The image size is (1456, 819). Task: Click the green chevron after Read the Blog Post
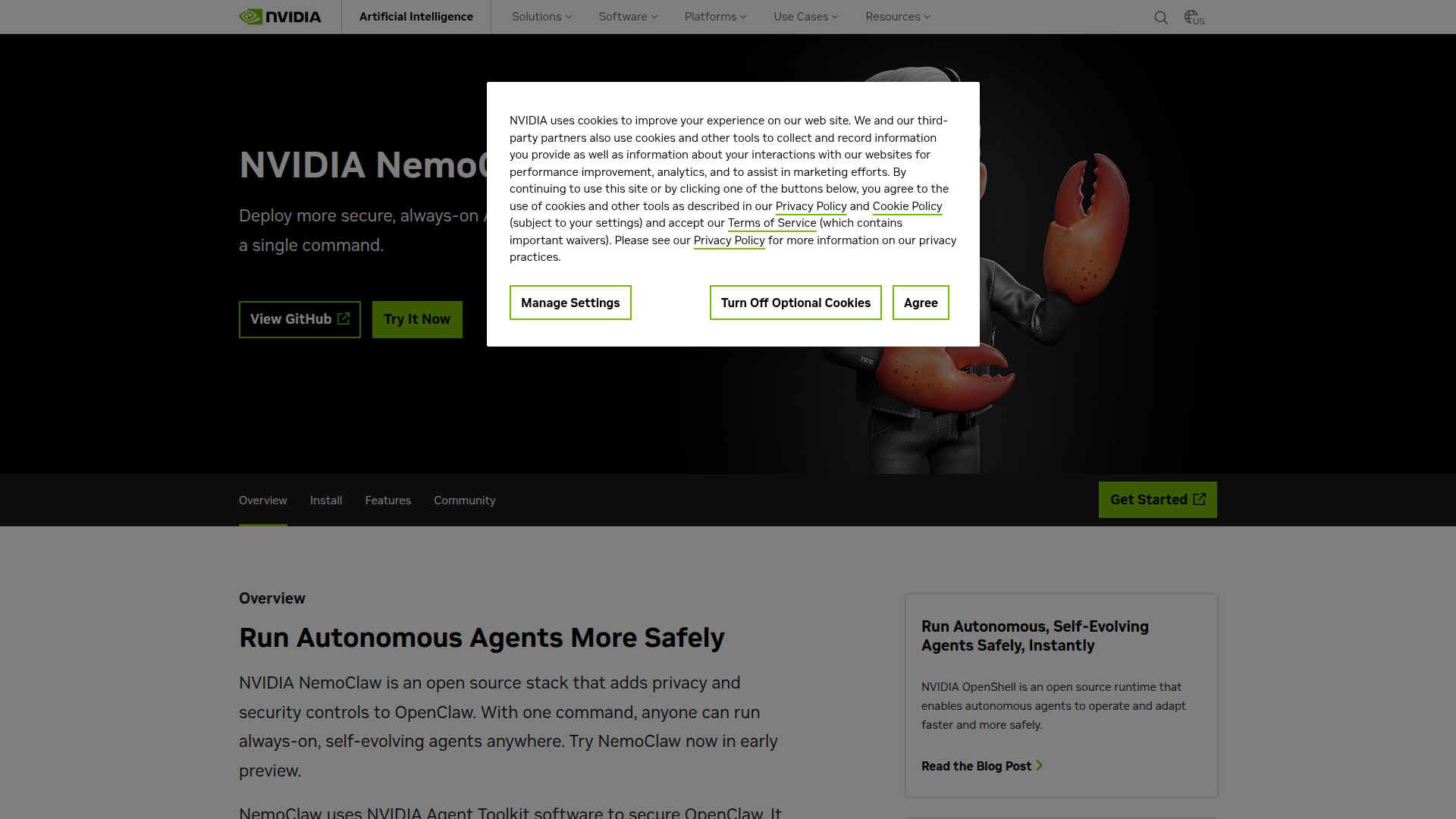click(1040, 766)
